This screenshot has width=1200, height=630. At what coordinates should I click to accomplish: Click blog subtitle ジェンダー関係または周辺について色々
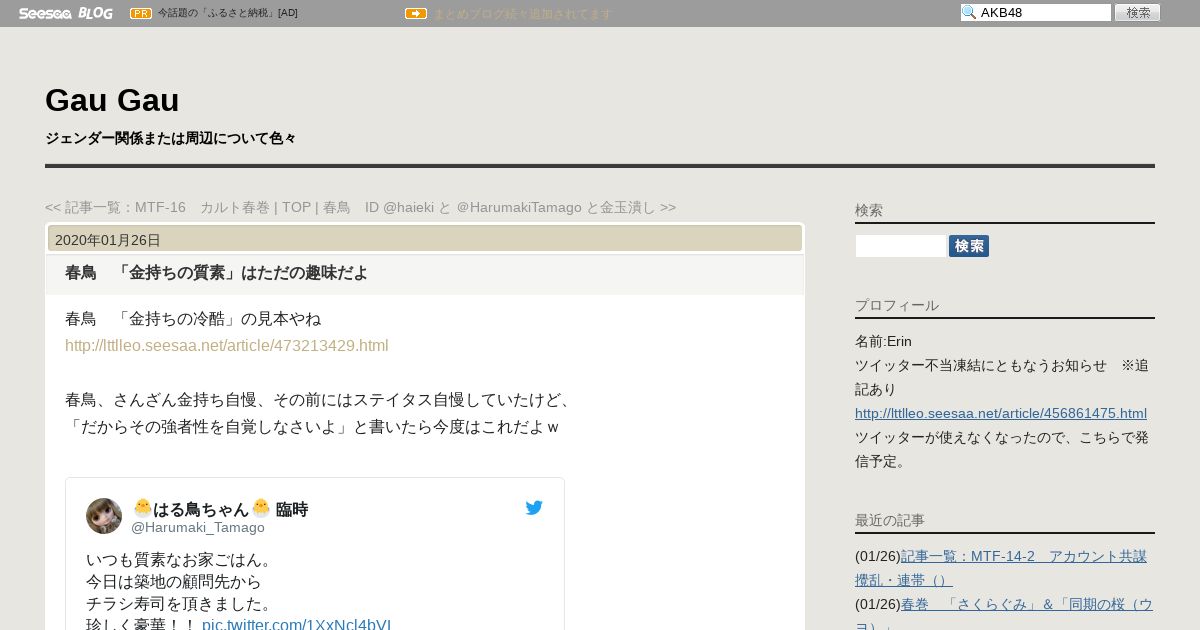coord(171,138)
